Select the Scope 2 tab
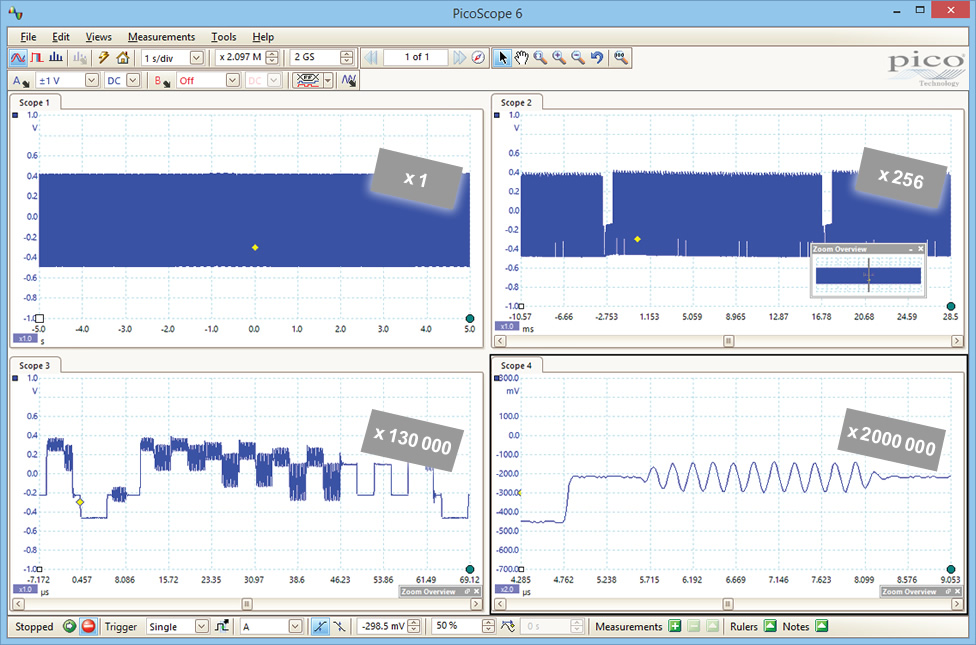Image resolution: width=976 pixels, height=645 pixels. click(x=516, y=102)
